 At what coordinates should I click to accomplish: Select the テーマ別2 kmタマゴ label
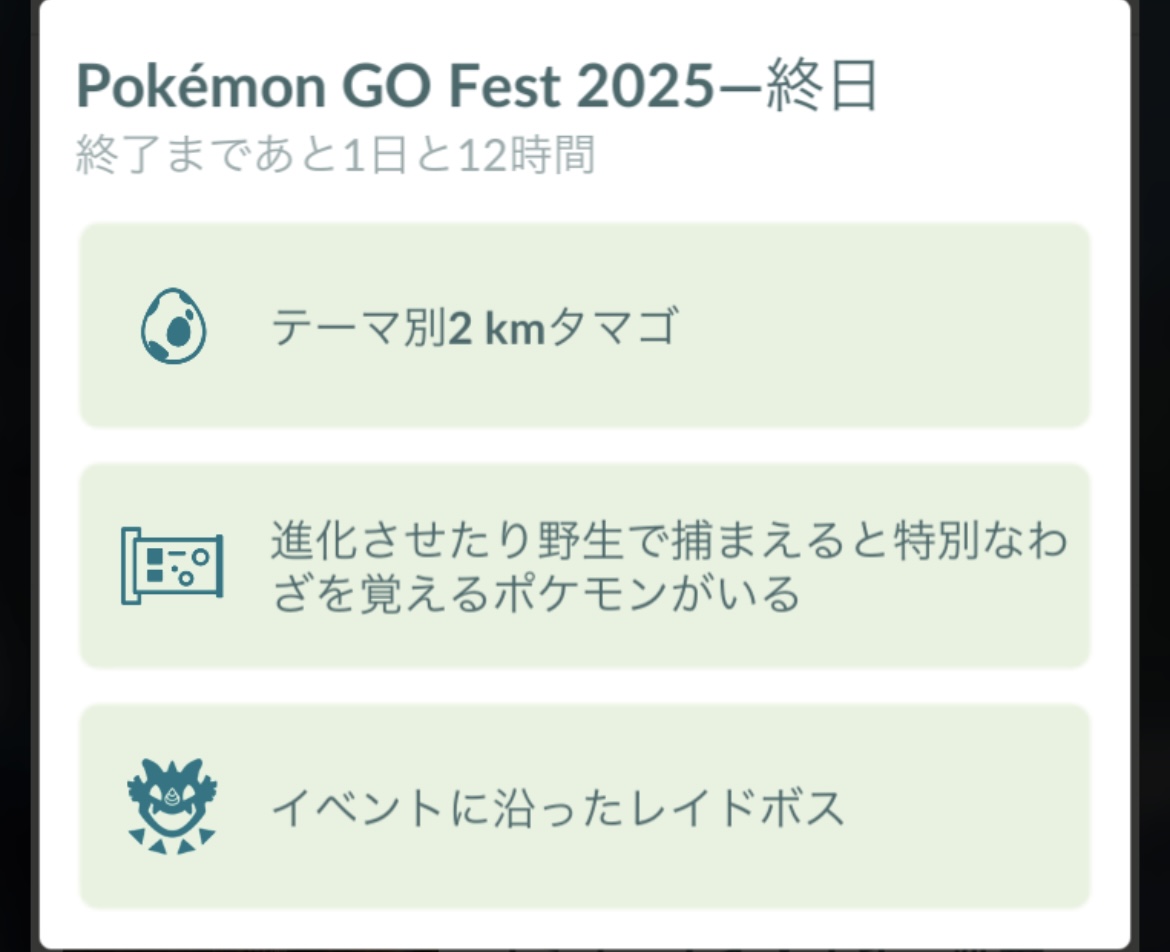point(474,328)
